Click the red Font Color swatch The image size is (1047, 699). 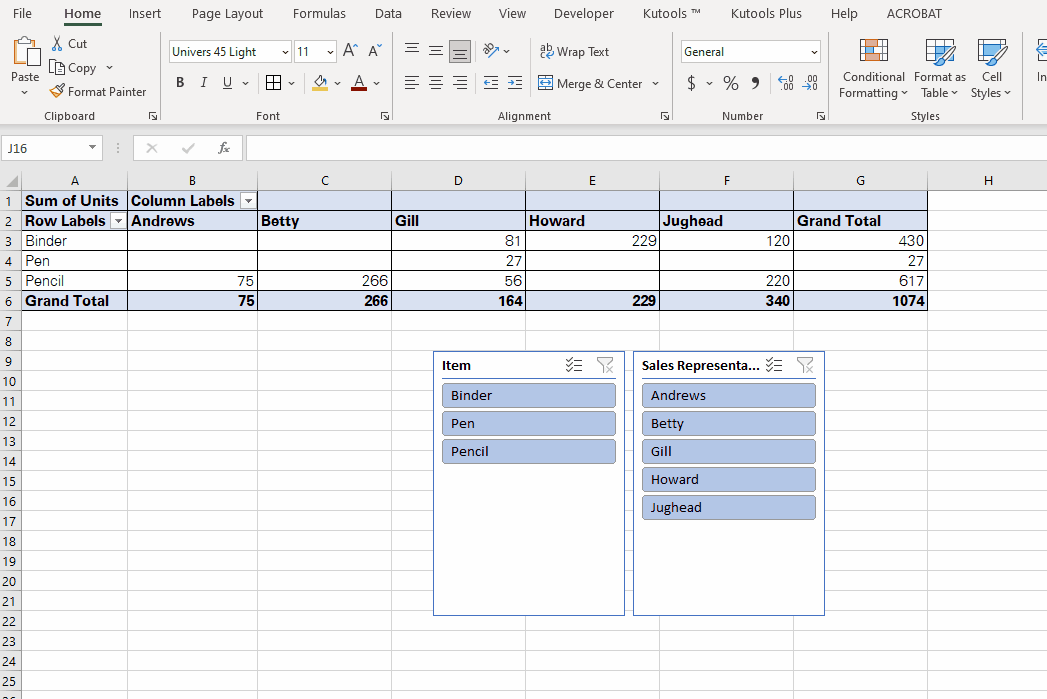point(358,83)
